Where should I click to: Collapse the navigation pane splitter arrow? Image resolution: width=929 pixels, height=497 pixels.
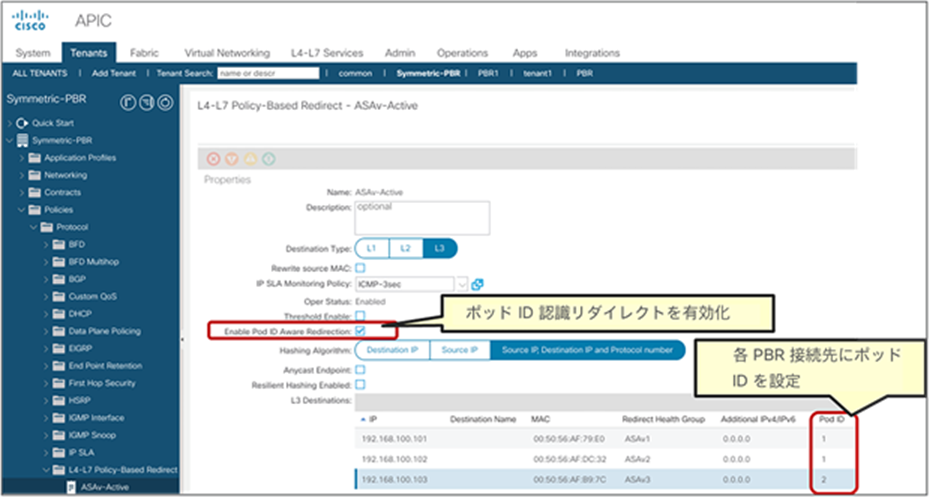tap(182, 339)
